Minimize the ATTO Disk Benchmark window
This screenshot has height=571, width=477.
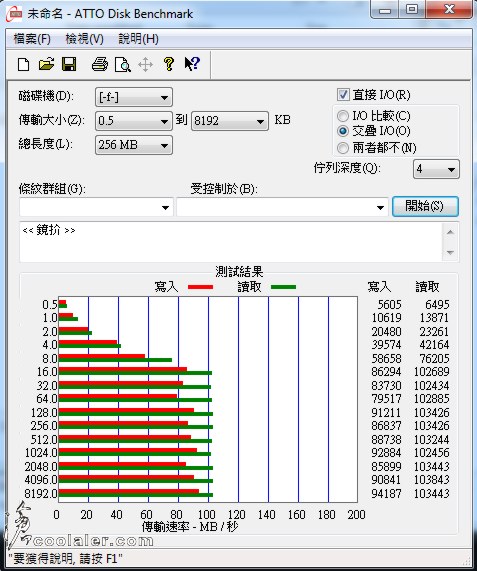[385, 9]
